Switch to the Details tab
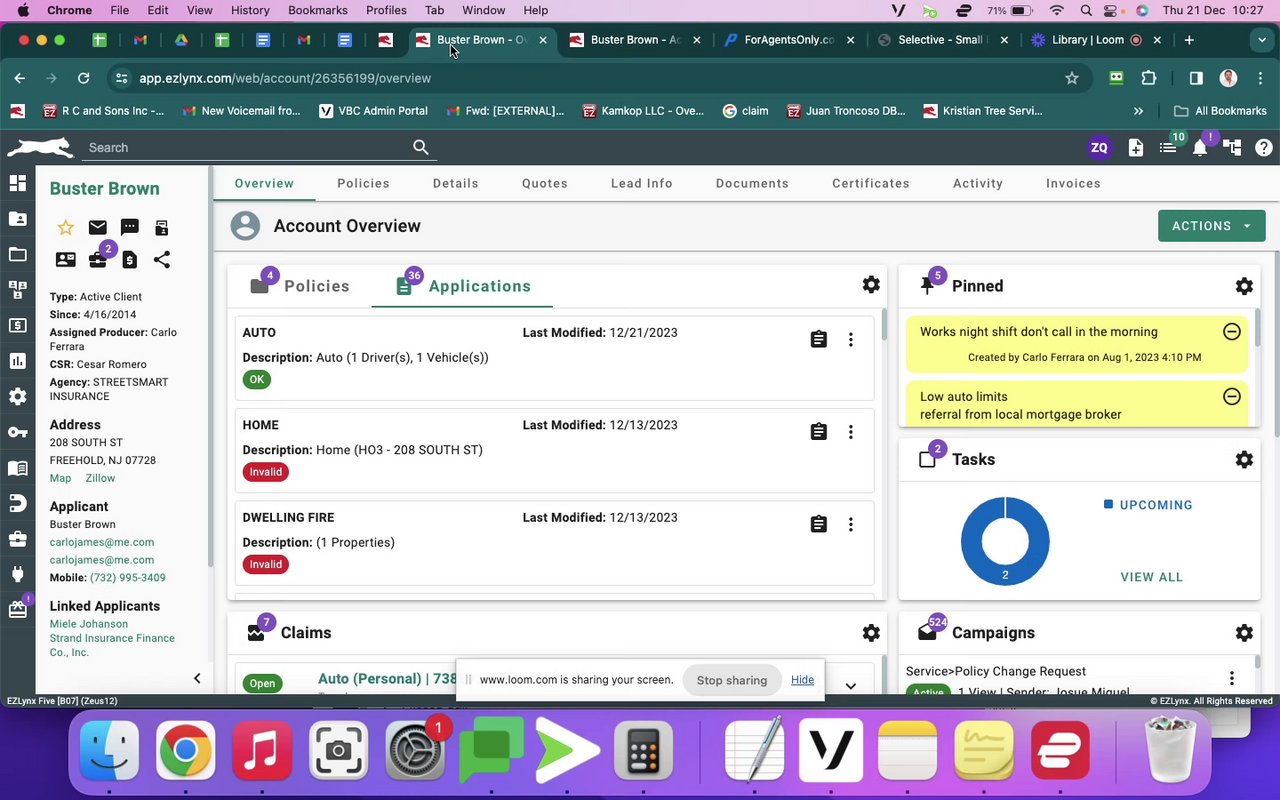 [x=455, y=183]
